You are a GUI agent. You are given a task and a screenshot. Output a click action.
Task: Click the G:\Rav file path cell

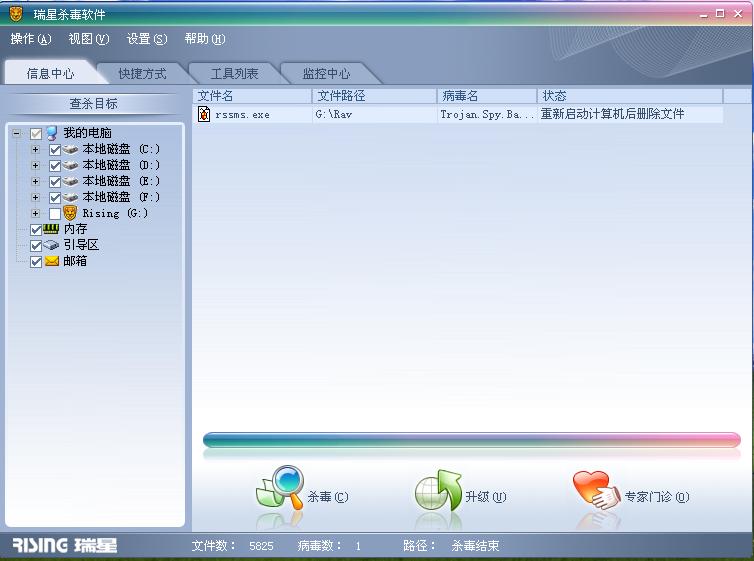tap(334, 114)
